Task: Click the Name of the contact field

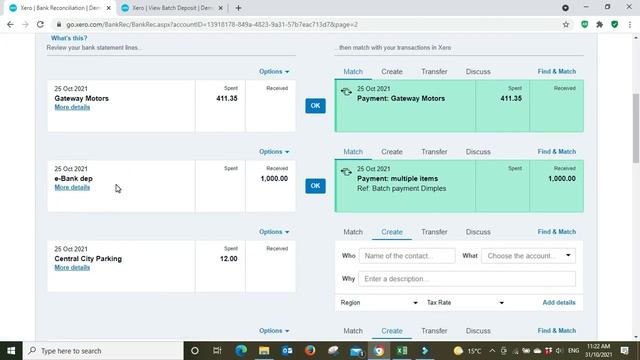Action: 407,256
